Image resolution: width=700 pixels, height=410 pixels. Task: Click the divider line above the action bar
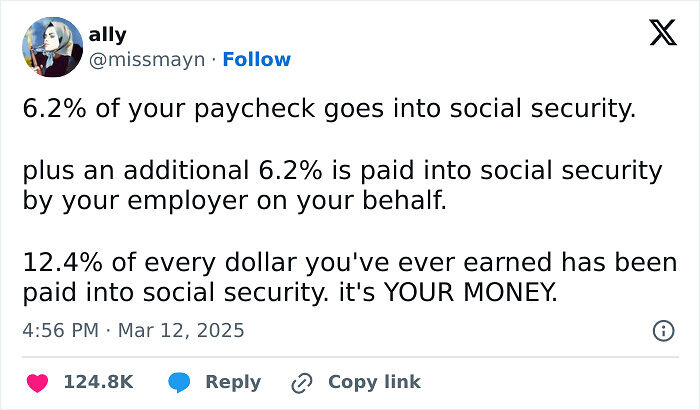click(x=350, y=357)
